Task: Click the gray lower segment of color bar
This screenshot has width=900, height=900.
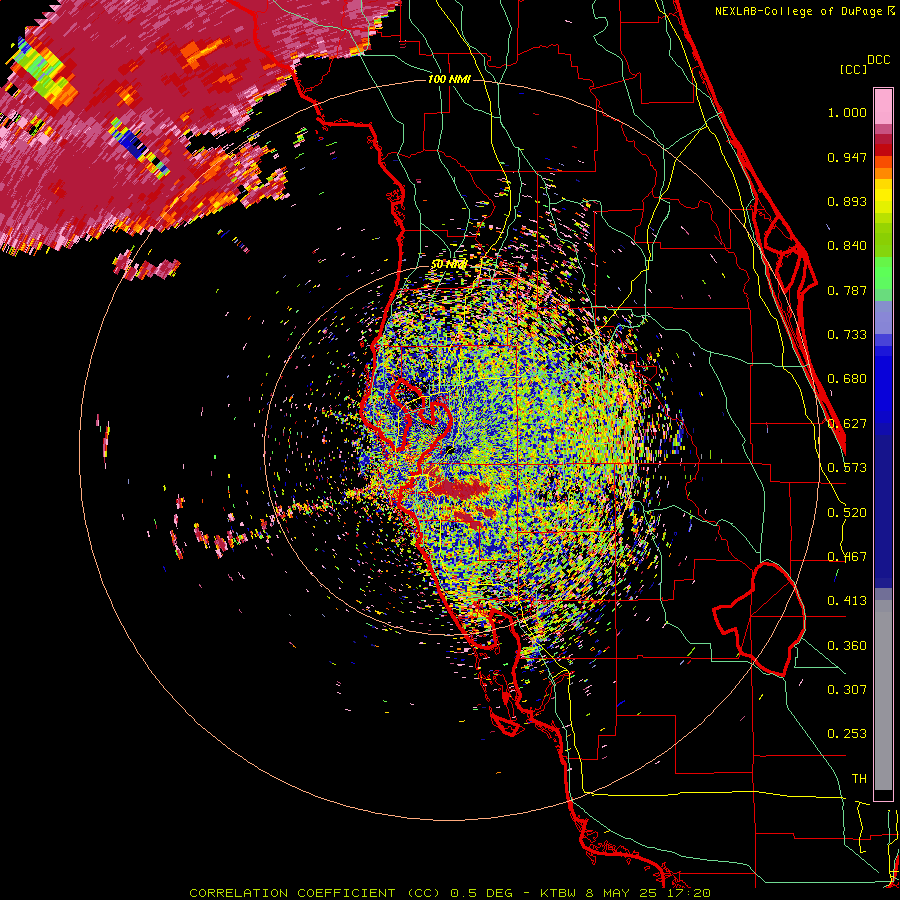Action: [883, 695]
